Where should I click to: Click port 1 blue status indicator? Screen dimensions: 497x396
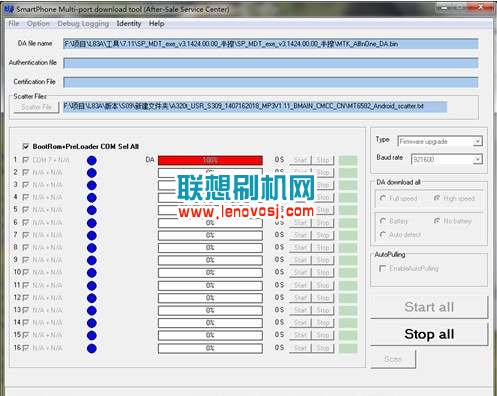pyautogui.click(x=92, y=160)
